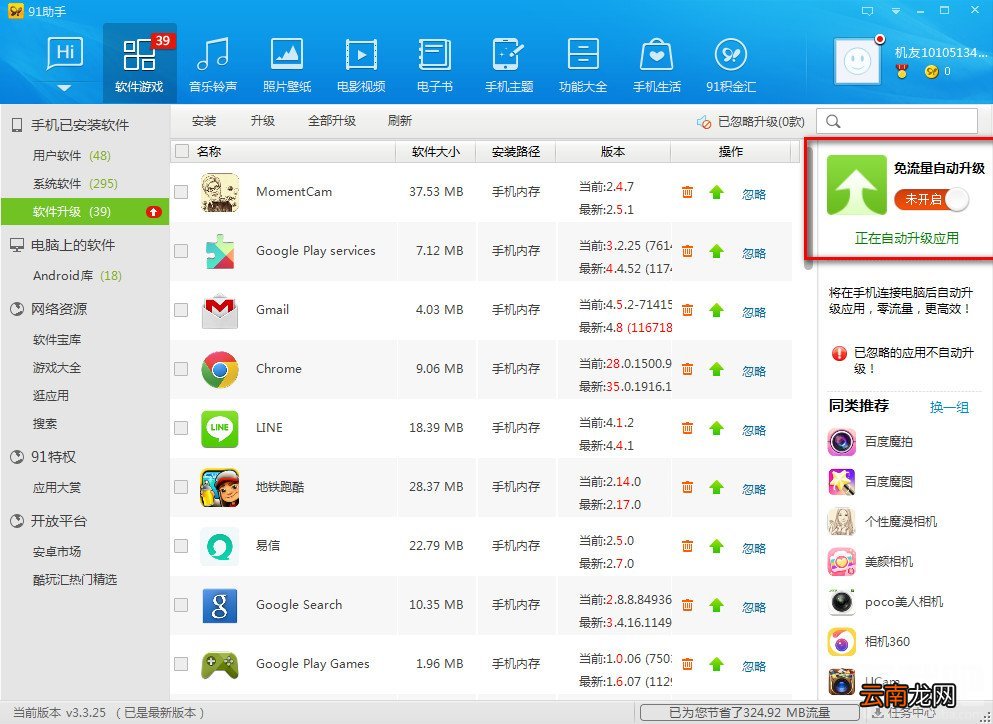
Task: Open the Hi home icon
Action: pos(65,54)
